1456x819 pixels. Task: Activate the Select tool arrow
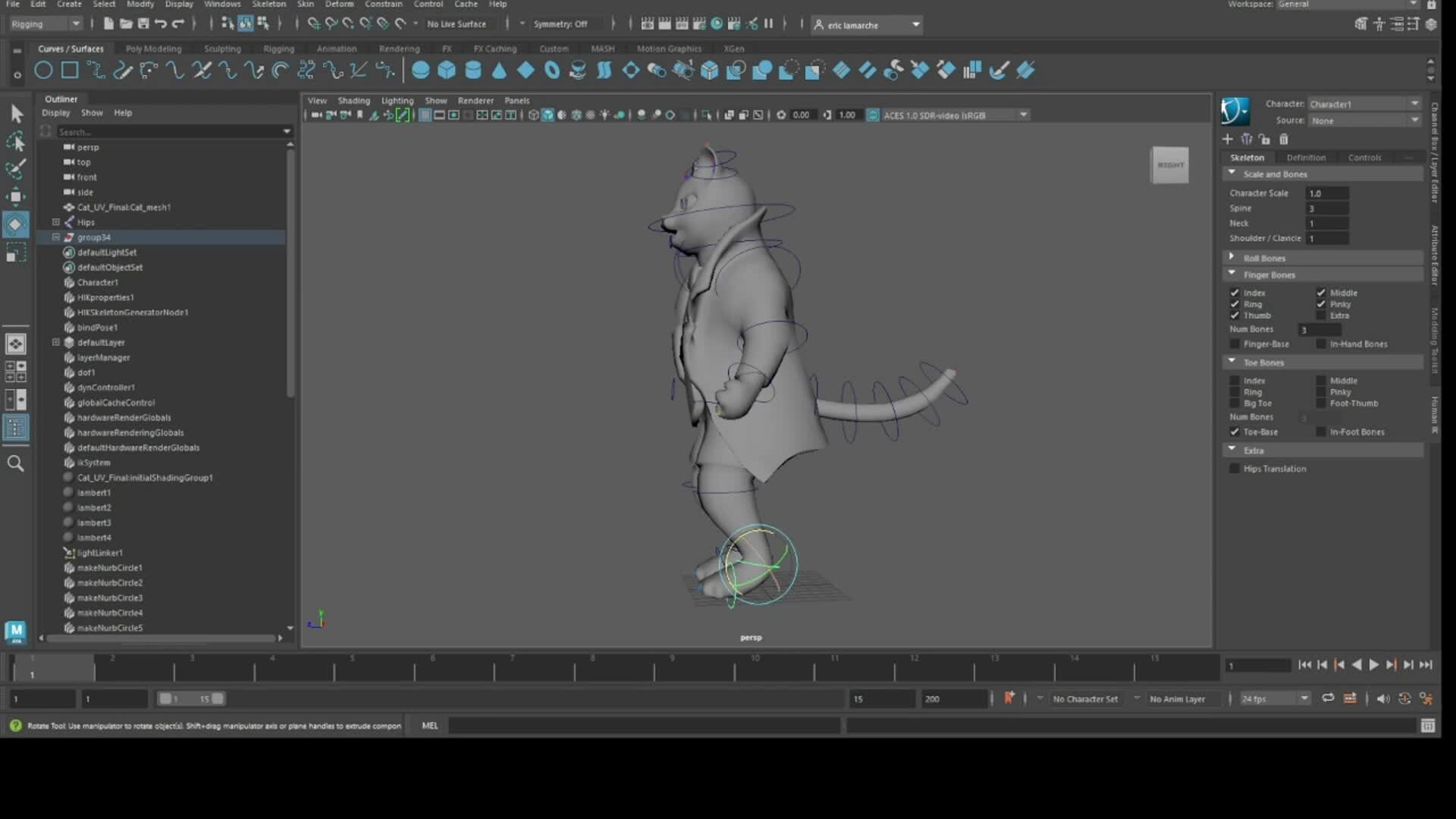pyautogui.click(x=16, y=114)
